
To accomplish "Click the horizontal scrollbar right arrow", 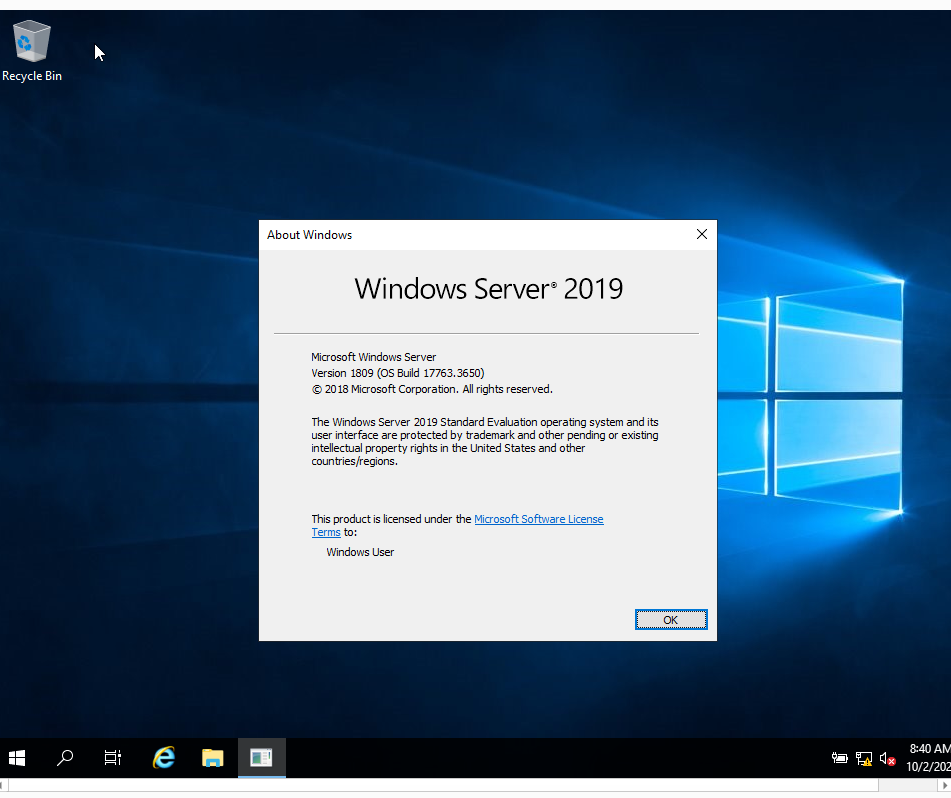I will (x=944, y=785).
